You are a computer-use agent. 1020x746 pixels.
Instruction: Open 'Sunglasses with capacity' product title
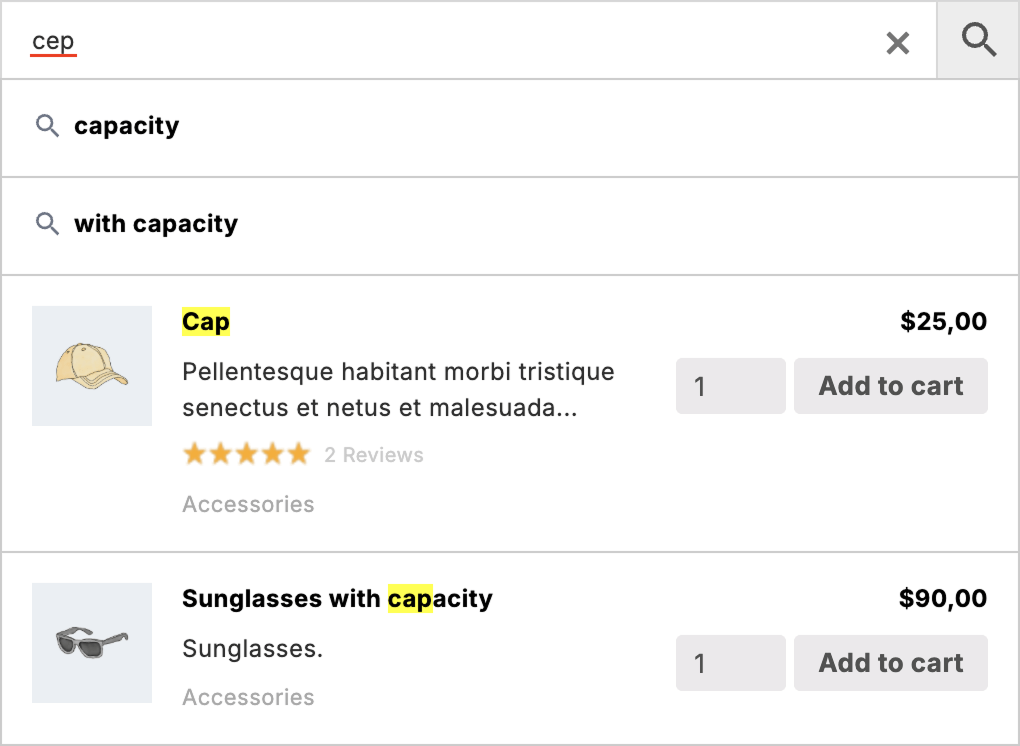(x=337, y=599)
